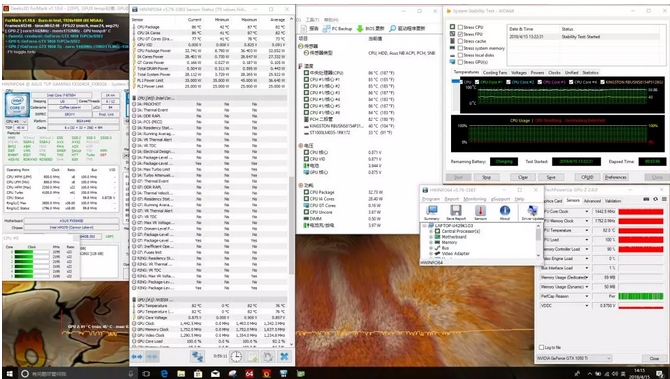Click the GPU-Z screenshot camera icon
The image size is (670, 379).
647,200
